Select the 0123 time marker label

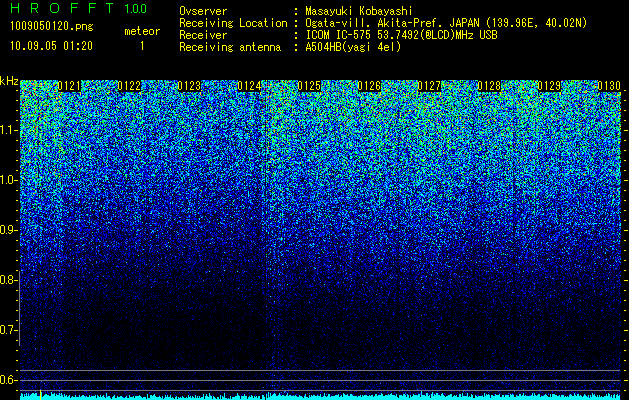tap(189, 86)
